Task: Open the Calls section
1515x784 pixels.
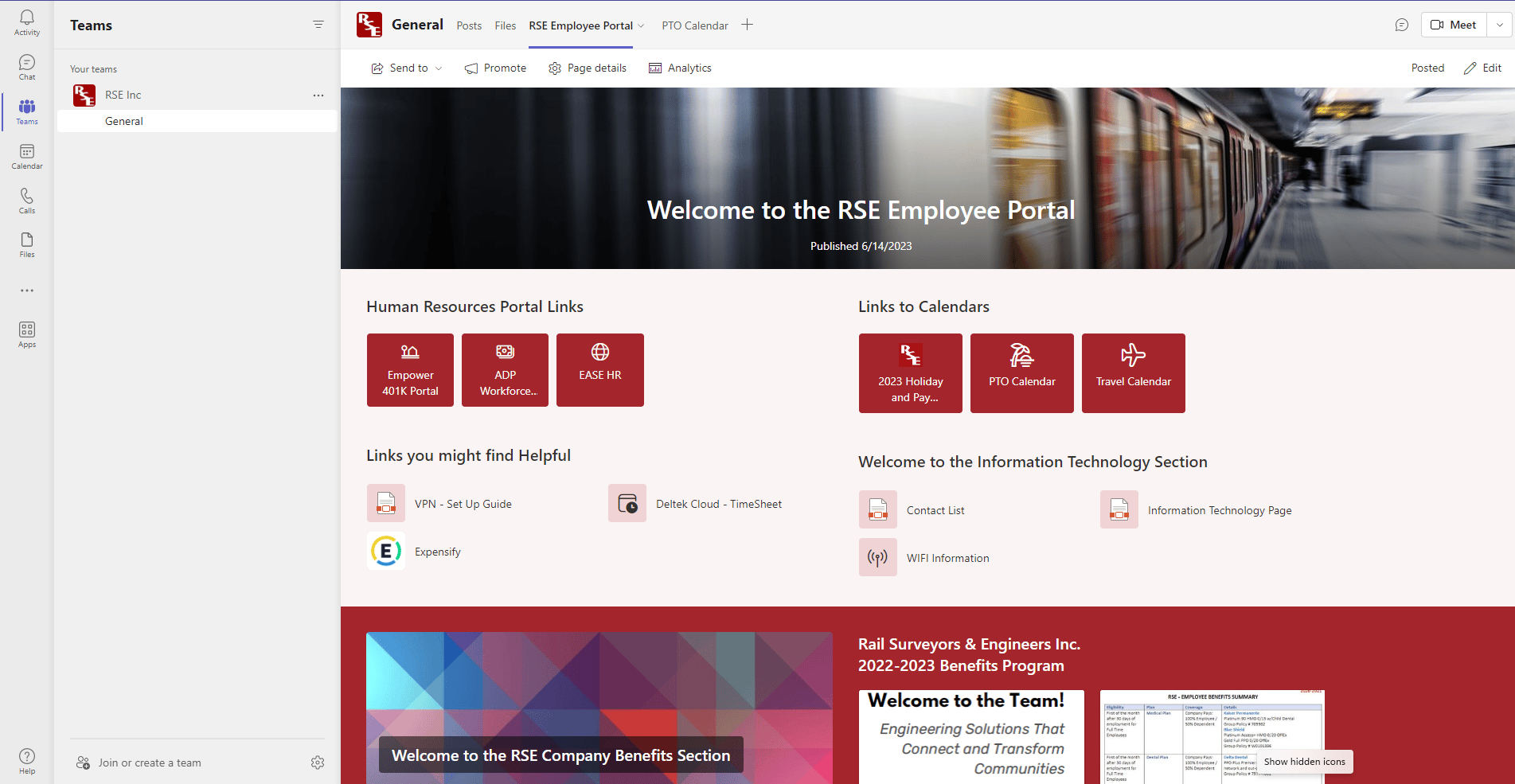Action: 27,201
